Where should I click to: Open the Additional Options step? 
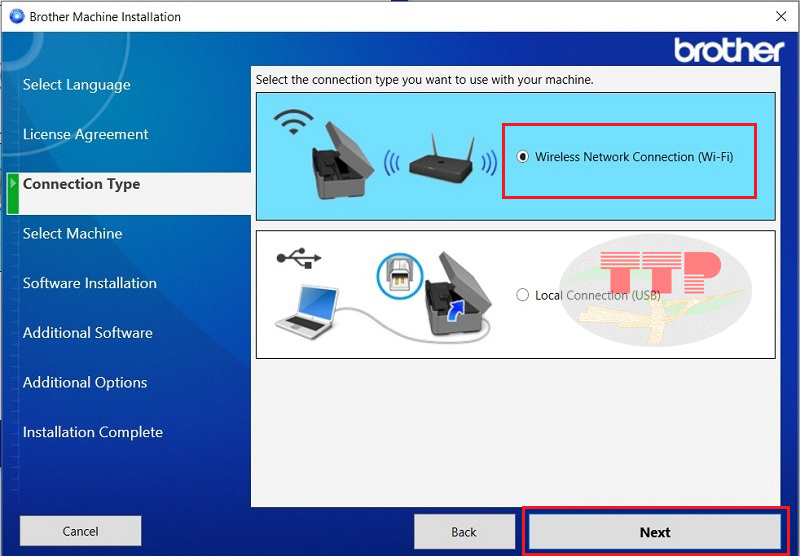pos(85,383)
